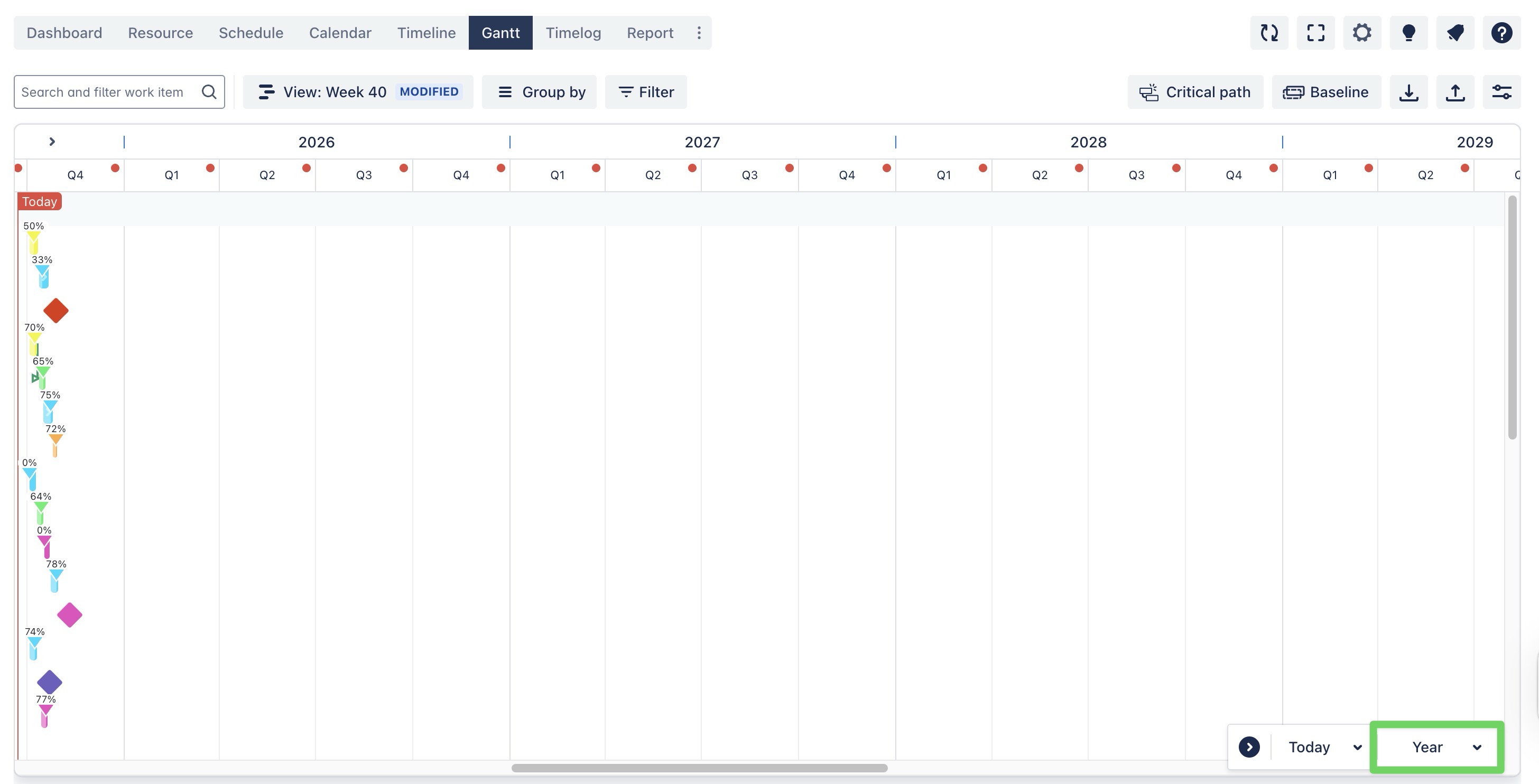Open the Group by menu

[539, 92]
